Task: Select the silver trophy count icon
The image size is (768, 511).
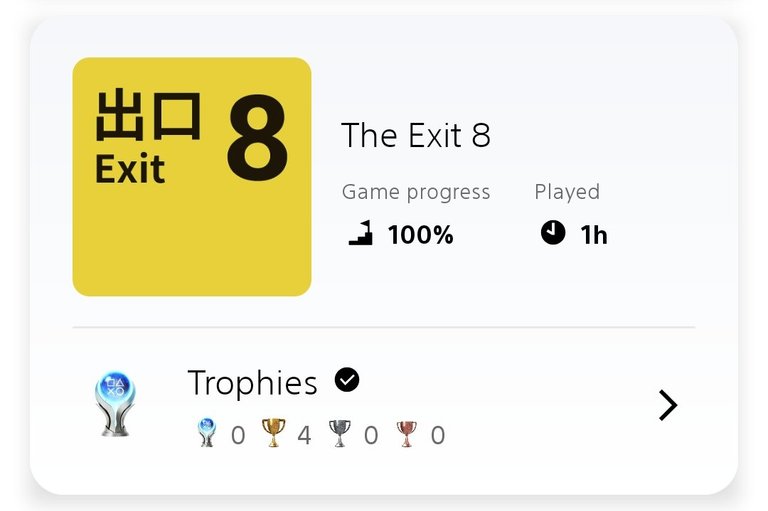Action: (340, 434)
